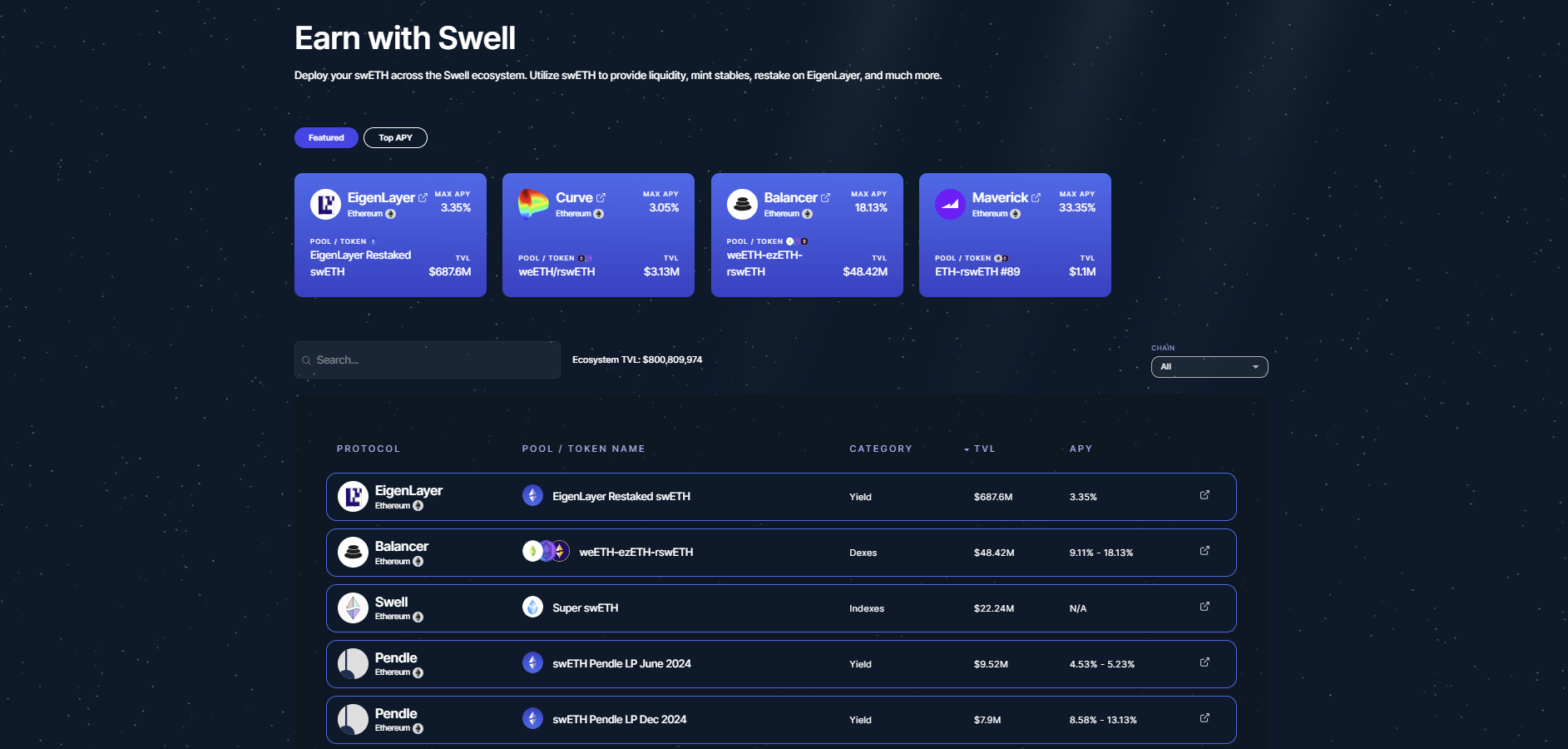Click Balancer logo in featured card
1568x749 pixels.
click(742, 204)
